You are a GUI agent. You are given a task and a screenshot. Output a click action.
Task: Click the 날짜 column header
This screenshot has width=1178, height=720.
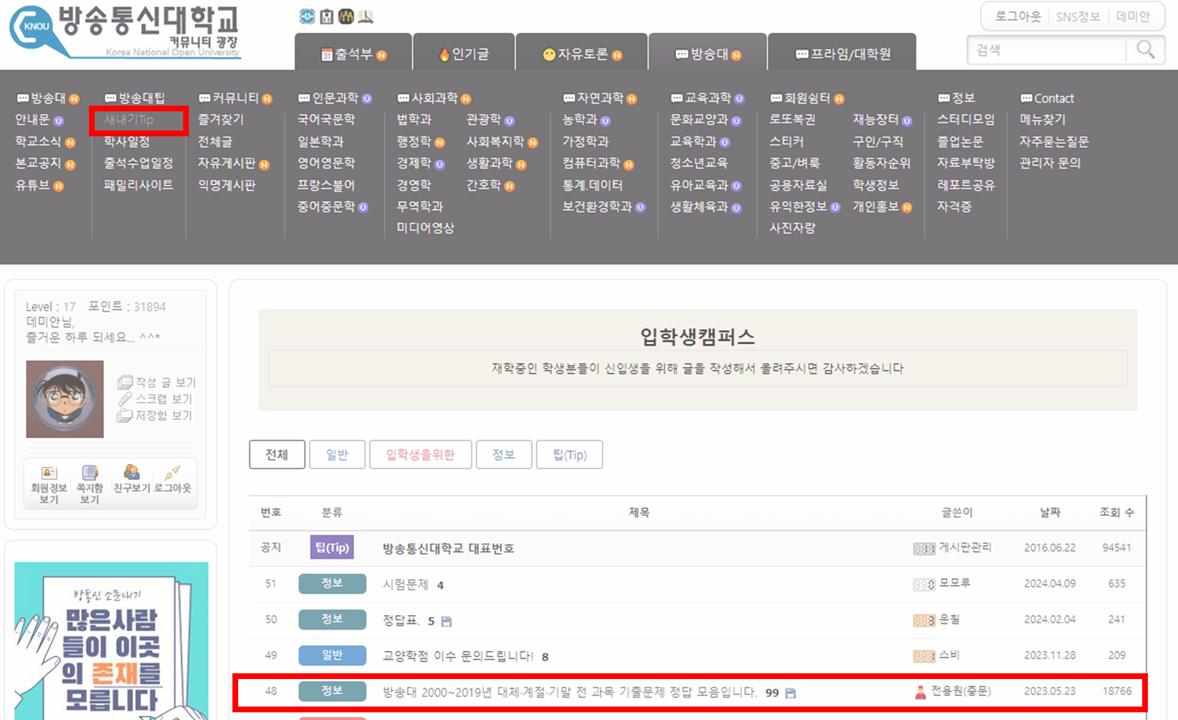(x=1050, y=513)
